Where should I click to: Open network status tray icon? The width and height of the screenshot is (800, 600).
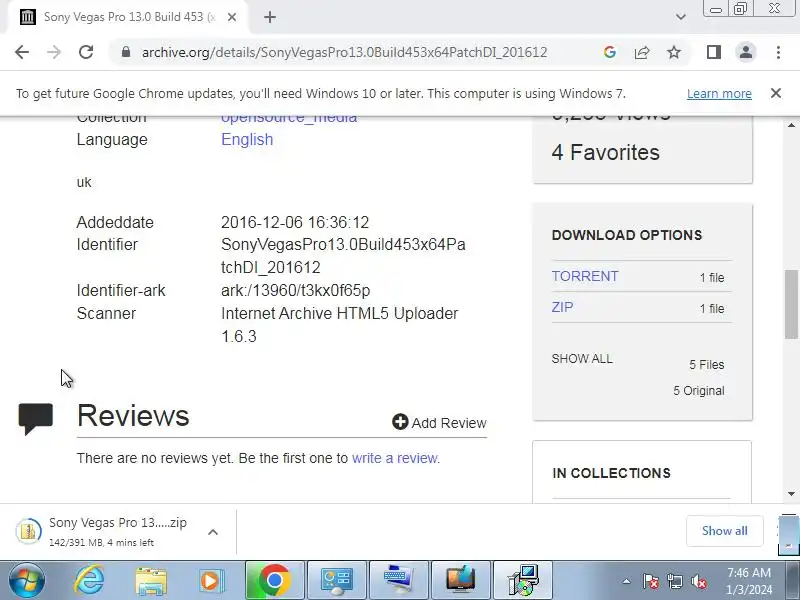click(x=675, y=581)
